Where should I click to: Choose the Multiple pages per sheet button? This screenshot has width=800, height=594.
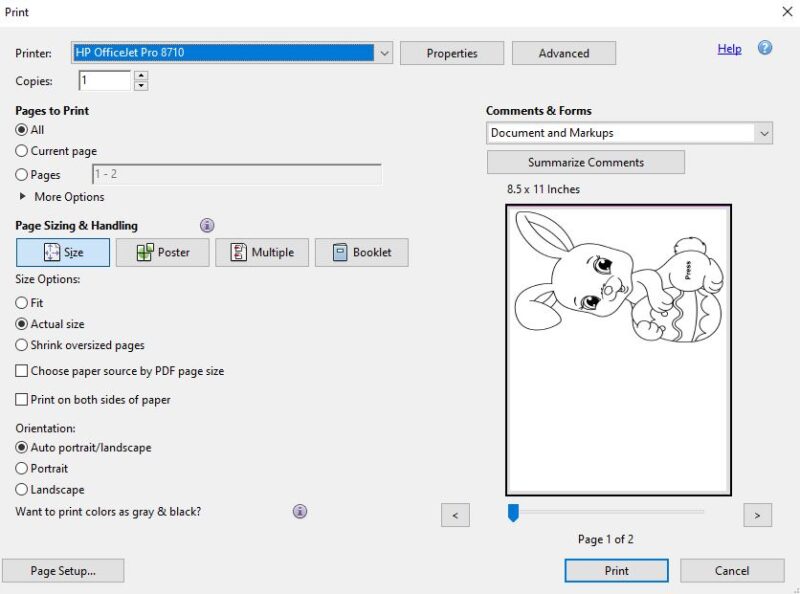point(262,252)
